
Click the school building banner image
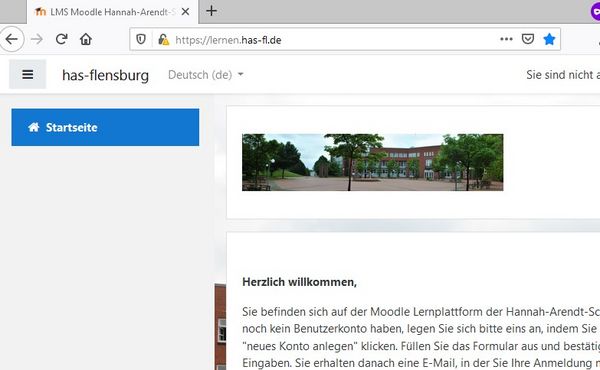coord(373,162)
